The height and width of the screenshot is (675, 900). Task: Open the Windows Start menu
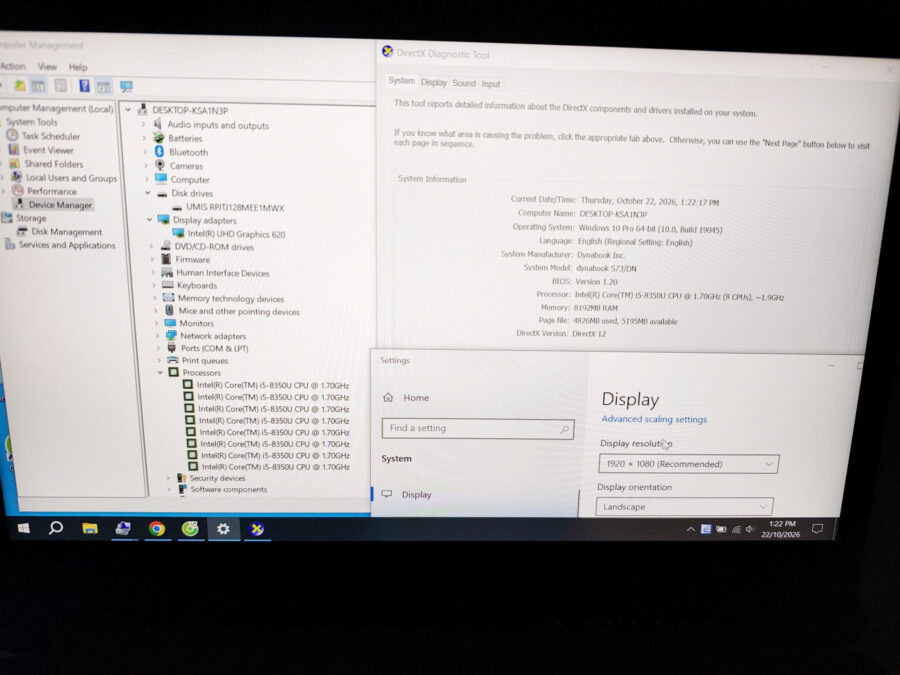24,528
